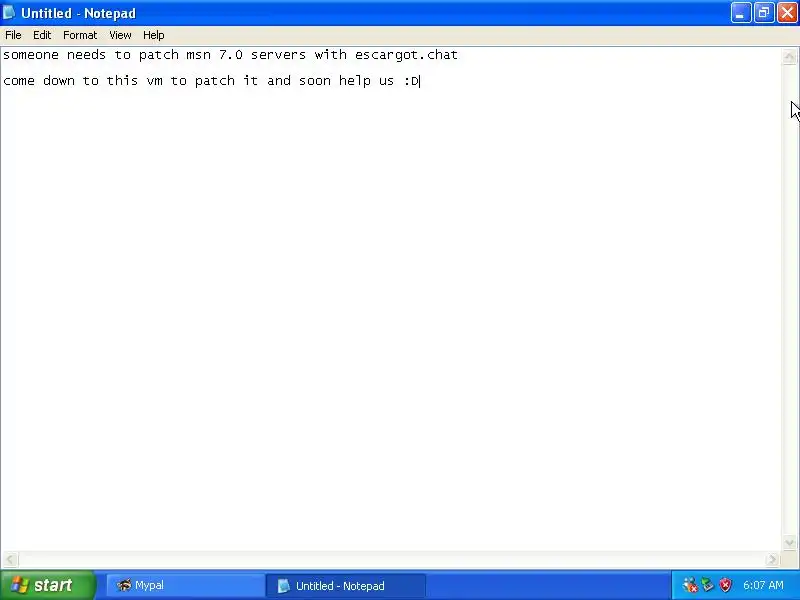Viewport: 800px width, 600px height.
Task: Click the word 'escargot.chat' in the text
Action: click(406, 55)
